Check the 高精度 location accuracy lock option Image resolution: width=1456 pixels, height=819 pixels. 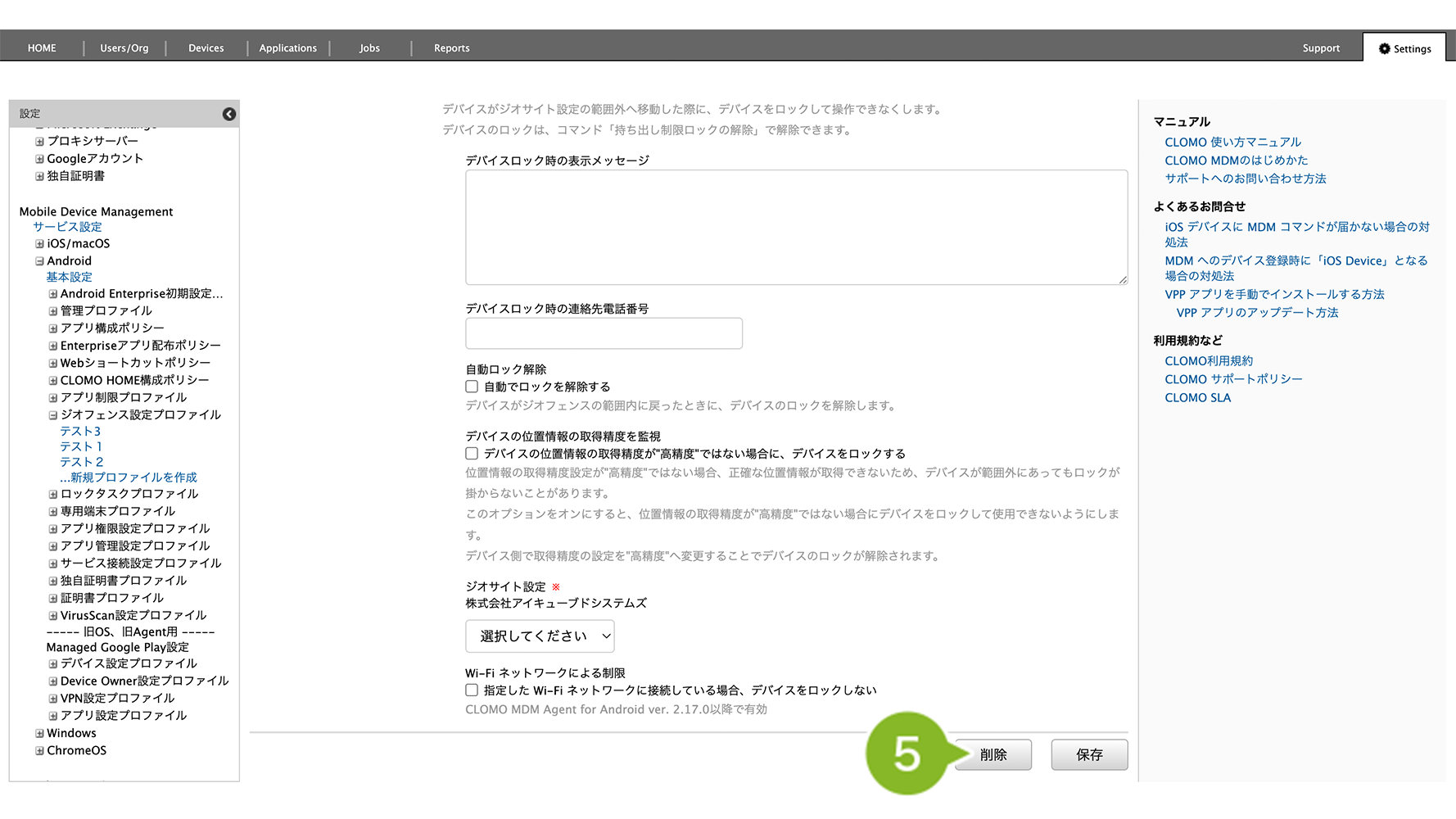(x=472, y=454)
